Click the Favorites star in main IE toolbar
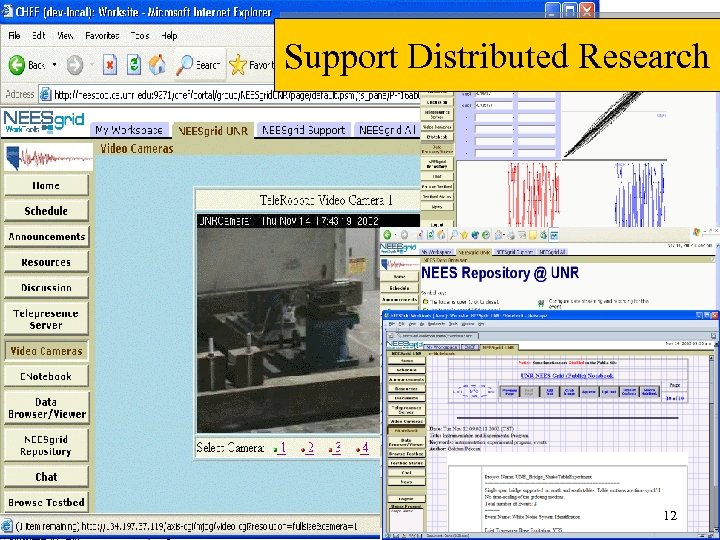The width and height of the screenshot is (720, 540). coord(238,65)
